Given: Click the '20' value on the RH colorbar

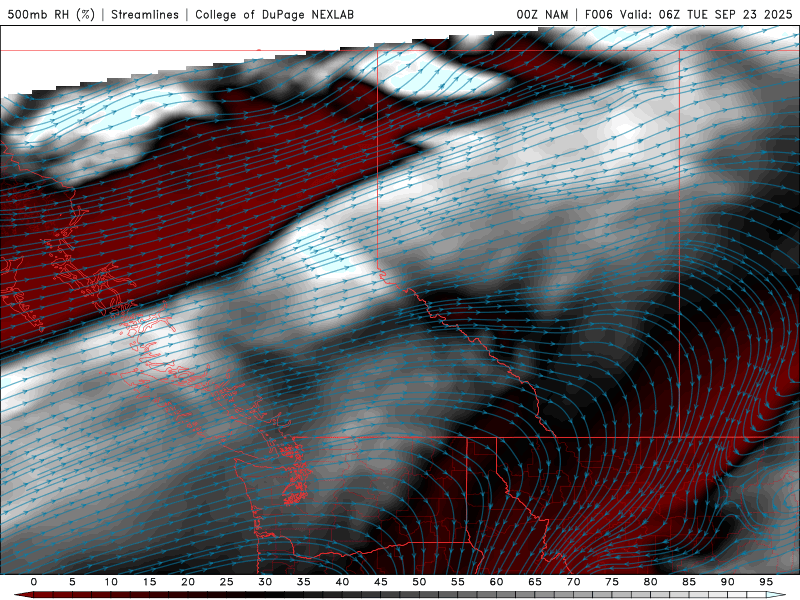Looking at the screenshot, I should 188,582.
